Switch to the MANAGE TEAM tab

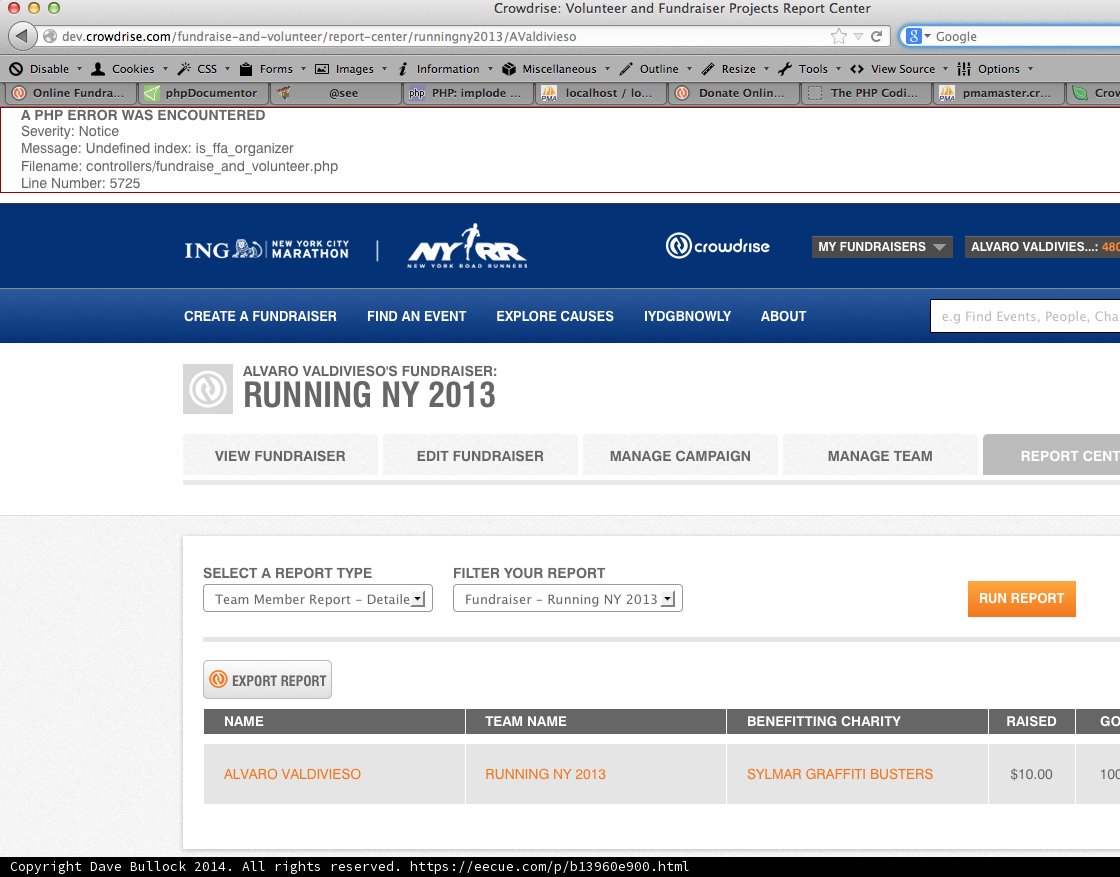coord(880,456)
